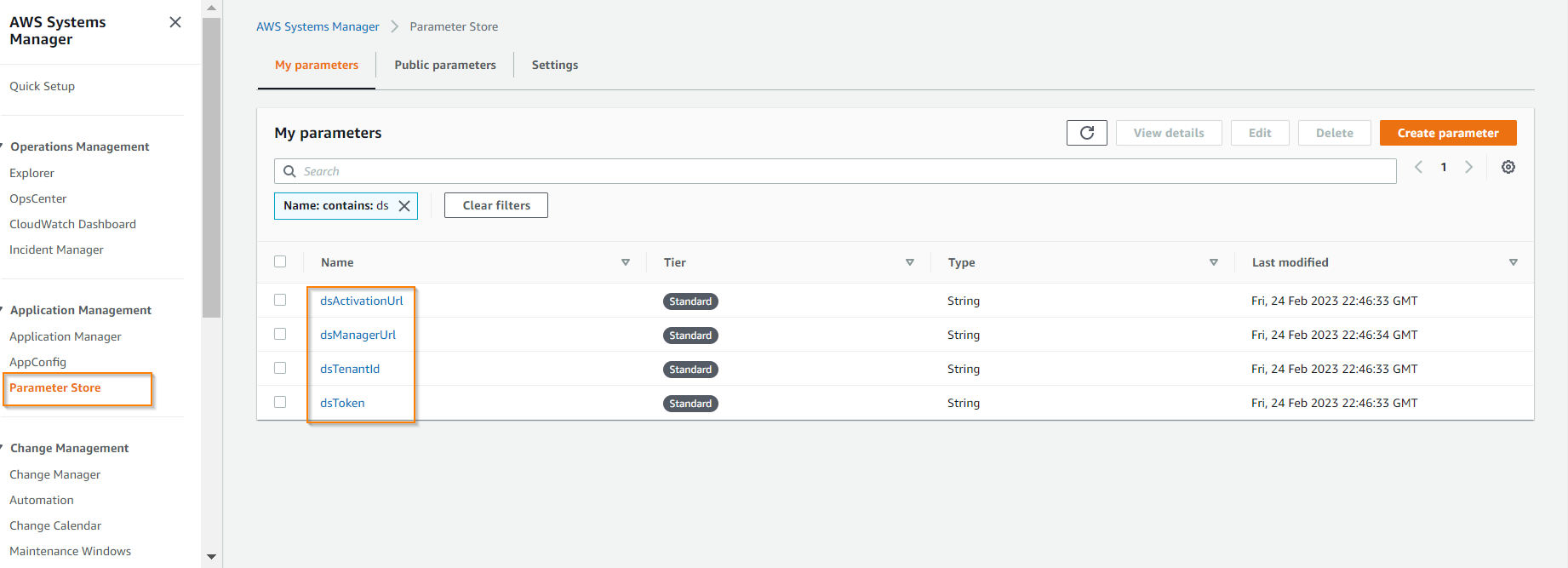This screenshot has height=568, width=1568.
Task: Go to previous page of parameters
Action: pyautogui.click(x=1418, y=167)
